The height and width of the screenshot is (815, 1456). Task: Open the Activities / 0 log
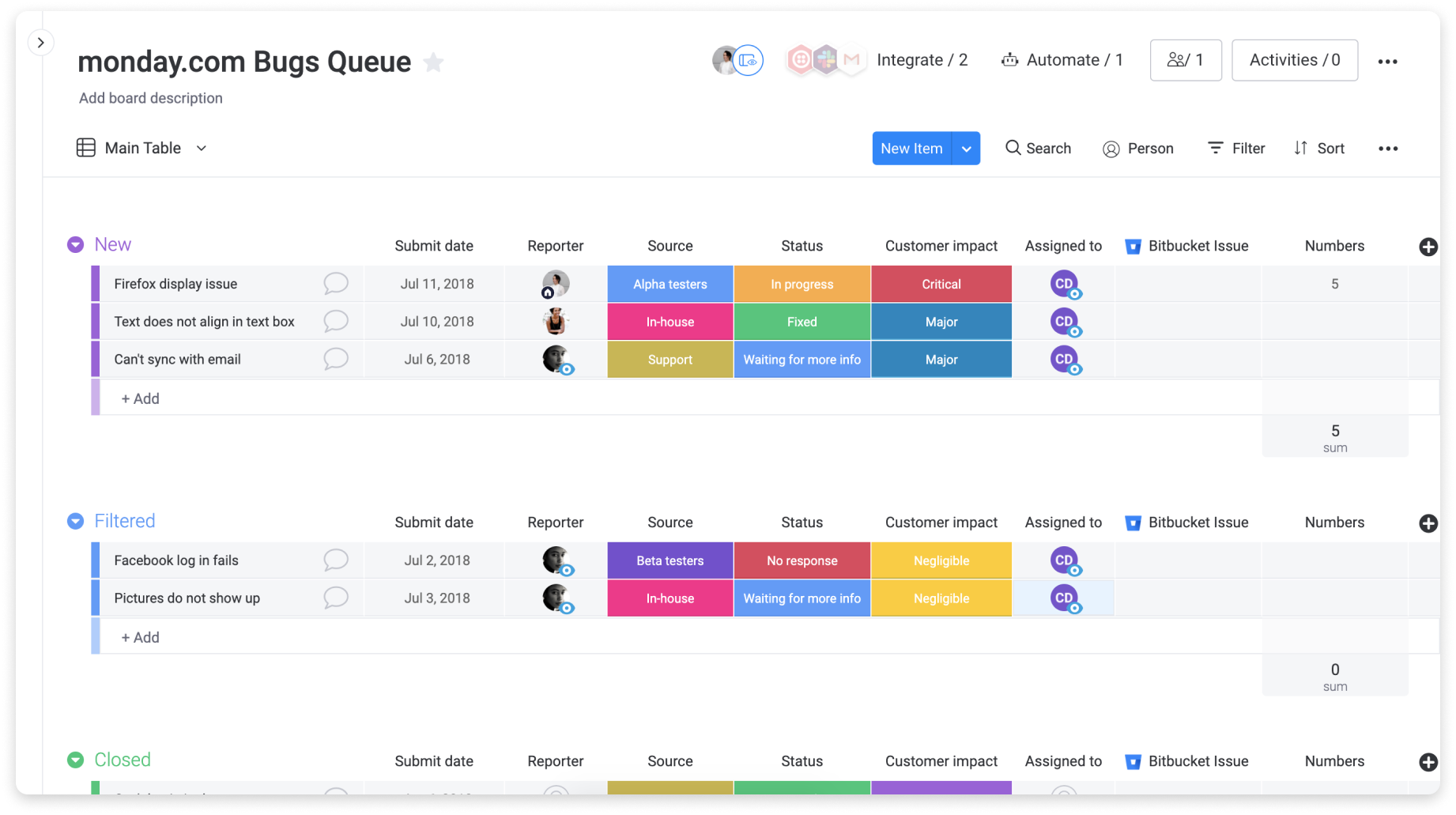pyautogui.click(x=1295, y=60)
